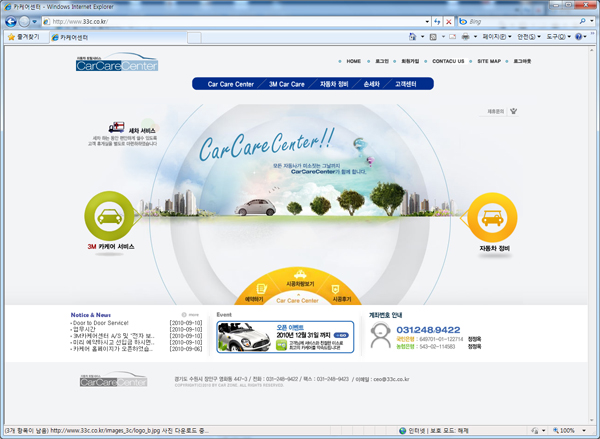Click the browser Forward arrow button
The height and width of the screenshot is (439, 600).
24,21
